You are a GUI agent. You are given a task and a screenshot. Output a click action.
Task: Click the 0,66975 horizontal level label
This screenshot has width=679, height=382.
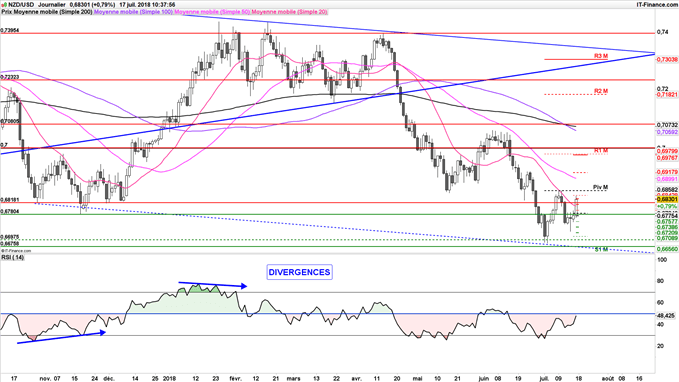tap(10, 237)
